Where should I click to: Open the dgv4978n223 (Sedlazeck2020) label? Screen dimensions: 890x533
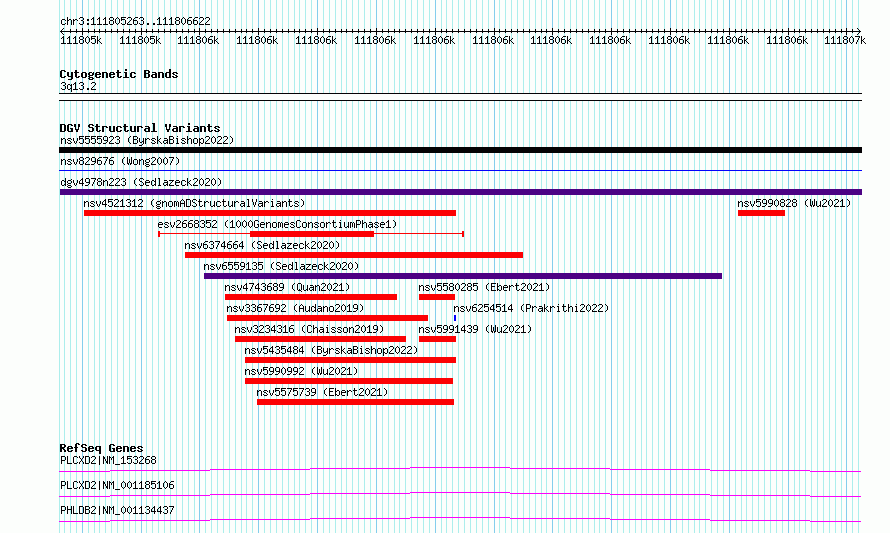coord(141,182)
